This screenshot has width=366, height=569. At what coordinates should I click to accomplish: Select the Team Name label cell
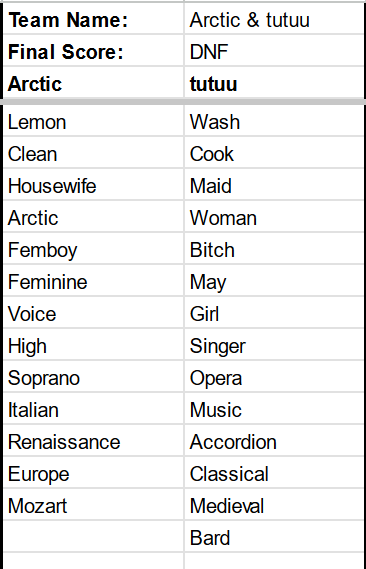tap(94, 19)
